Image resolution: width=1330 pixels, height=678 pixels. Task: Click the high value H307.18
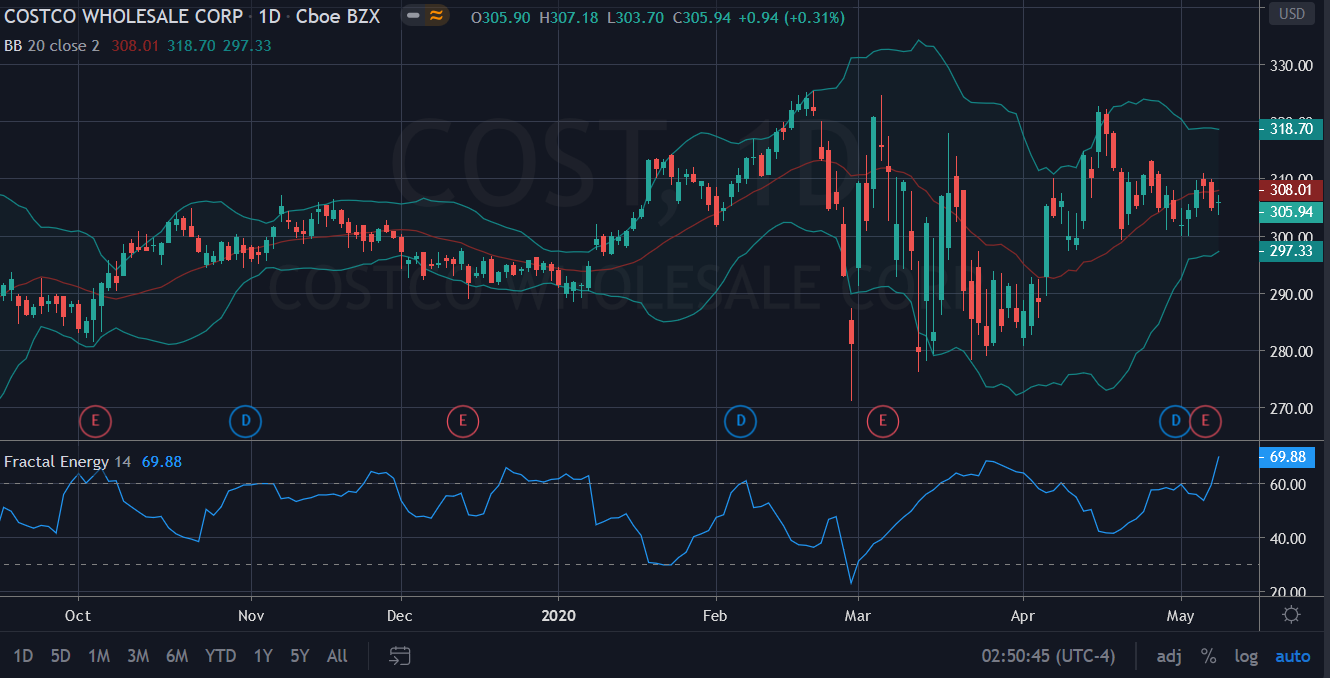click(x=568, y=18)
